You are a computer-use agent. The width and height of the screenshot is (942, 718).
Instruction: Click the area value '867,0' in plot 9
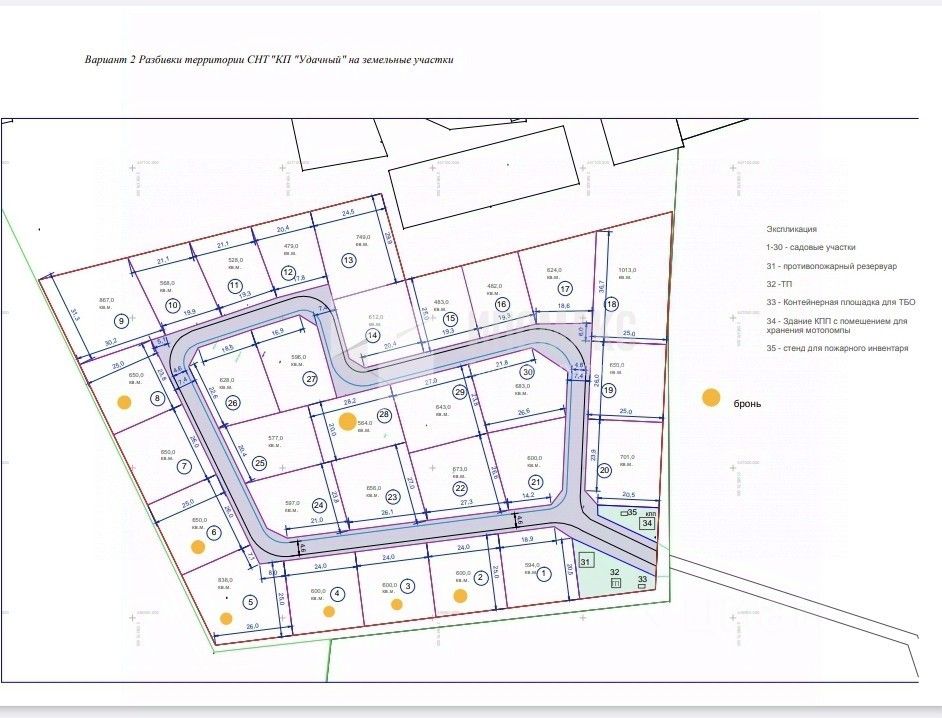106,300
